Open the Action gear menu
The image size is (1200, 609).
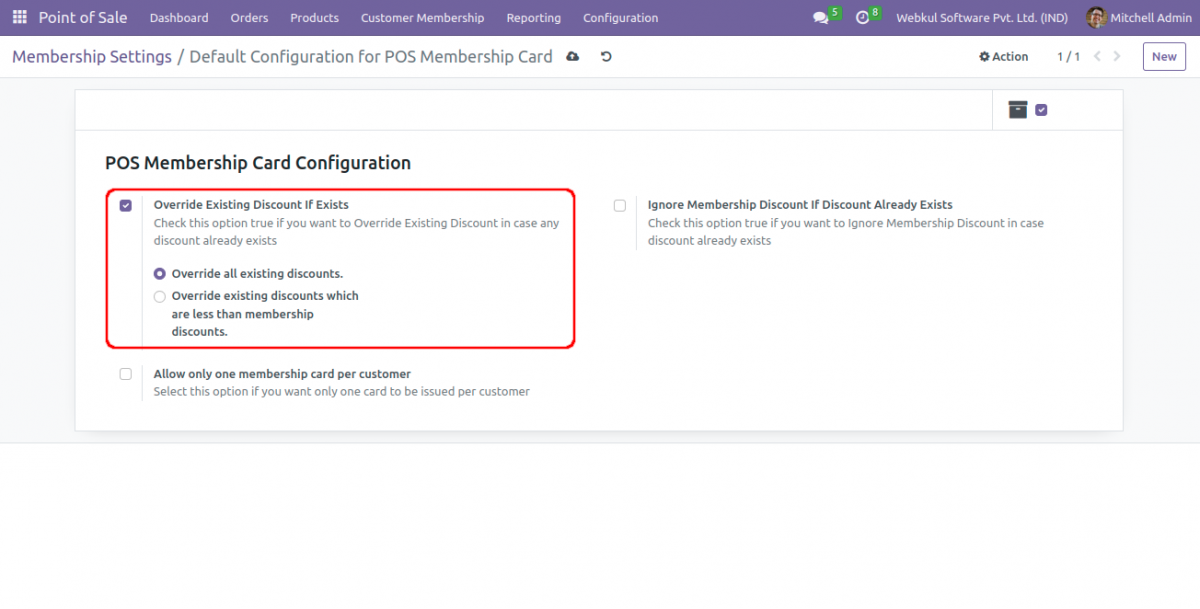1003,56
